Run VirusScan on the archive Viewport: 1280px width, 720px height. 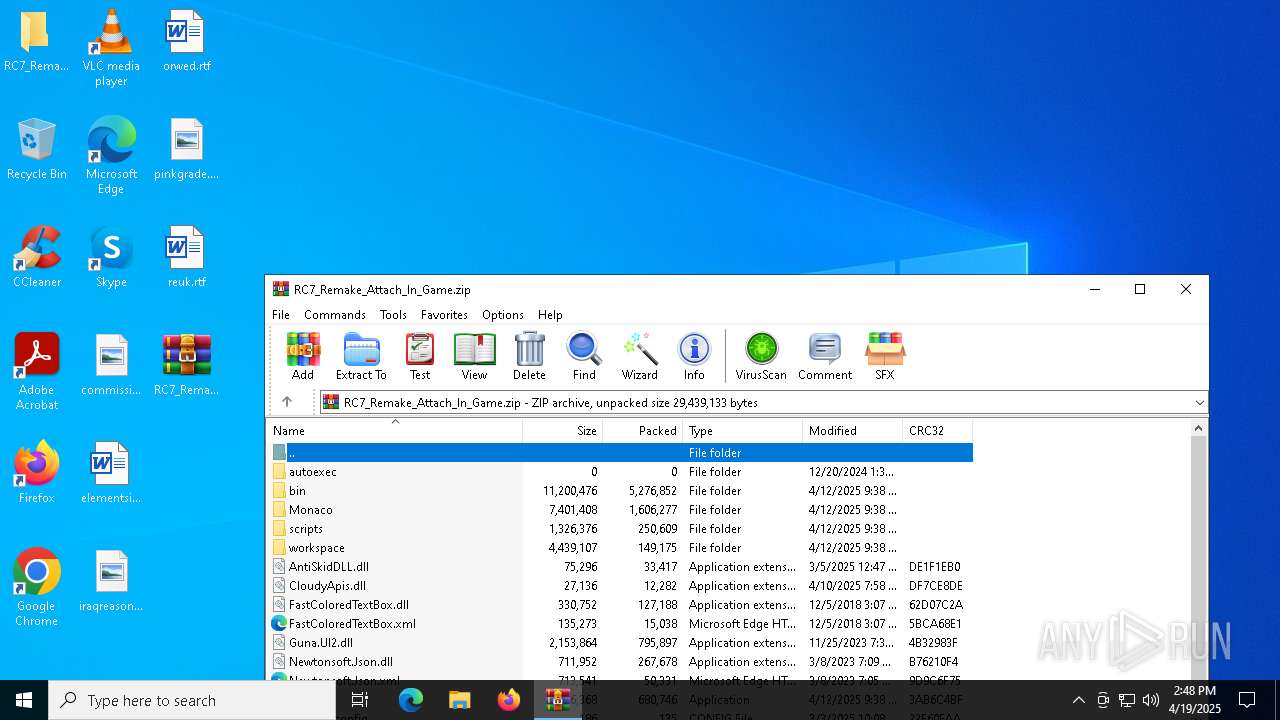tap(761, 357)
